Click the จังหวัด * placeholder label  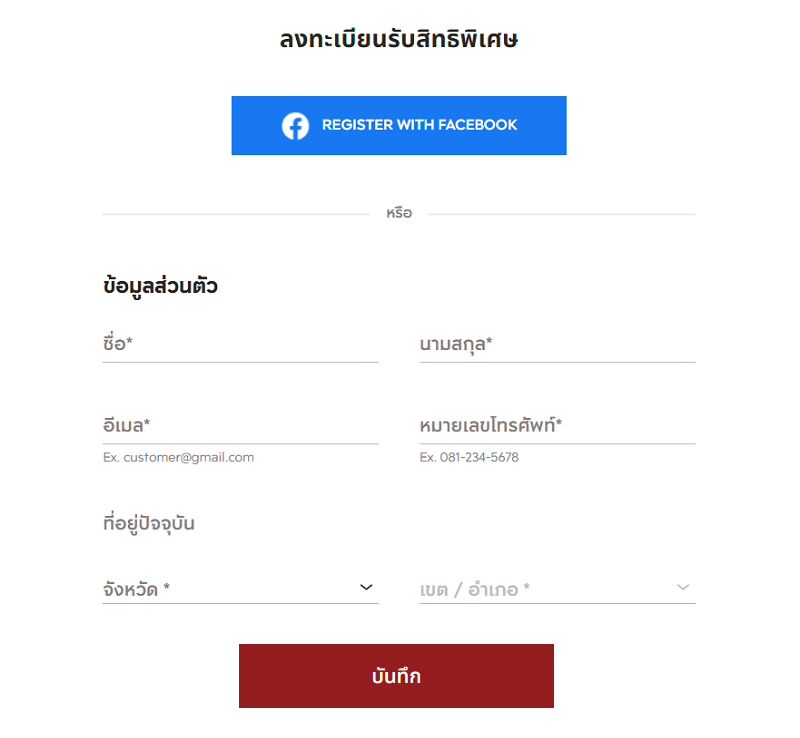tap(136, 589)
